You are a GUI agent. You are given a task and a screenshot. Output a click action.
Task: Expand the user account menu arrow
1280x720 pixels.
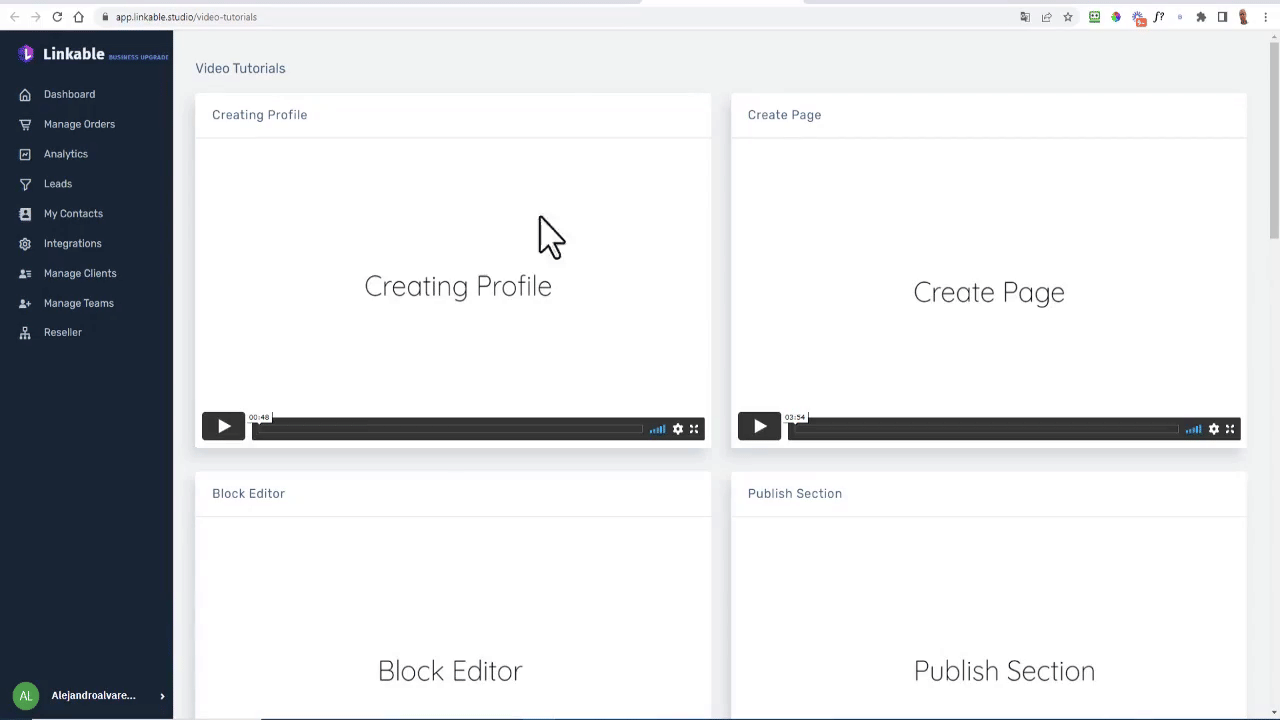[x=162, y=696]
